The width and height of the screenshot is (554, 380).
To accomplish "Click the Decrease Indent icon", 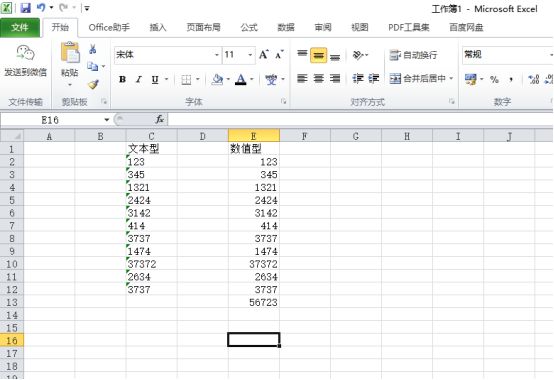I will pyautogui.click(x=358, y=79).
